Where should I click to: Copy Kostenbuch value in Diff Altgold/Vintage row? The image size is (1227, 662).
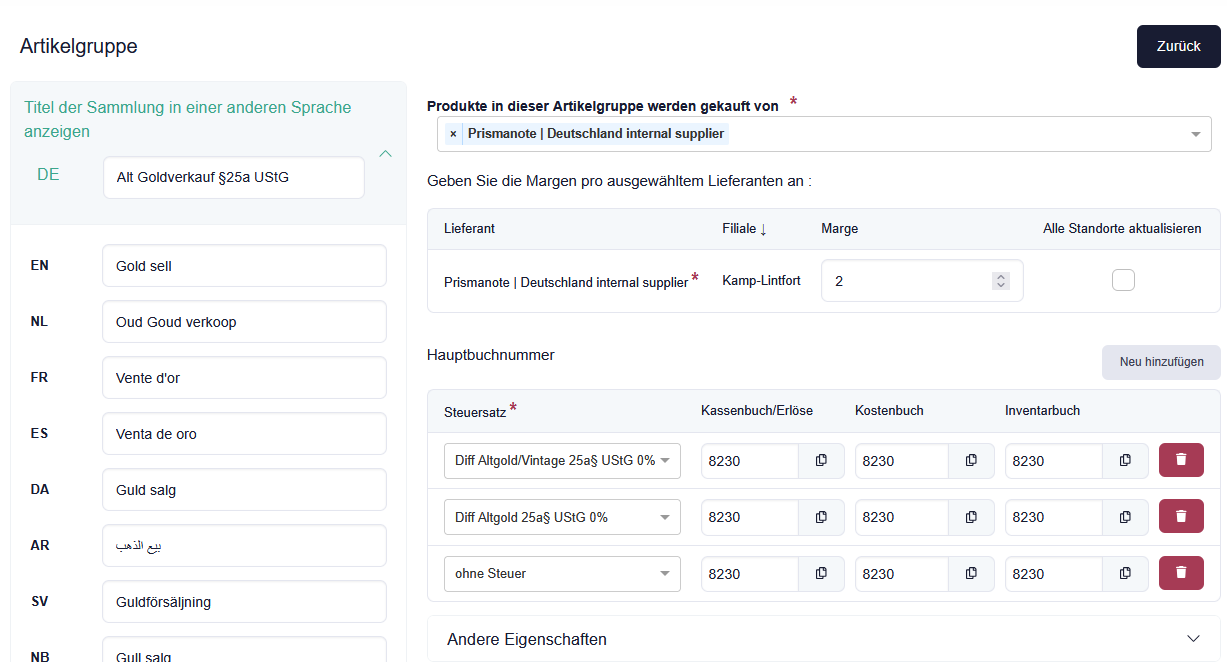971,460
